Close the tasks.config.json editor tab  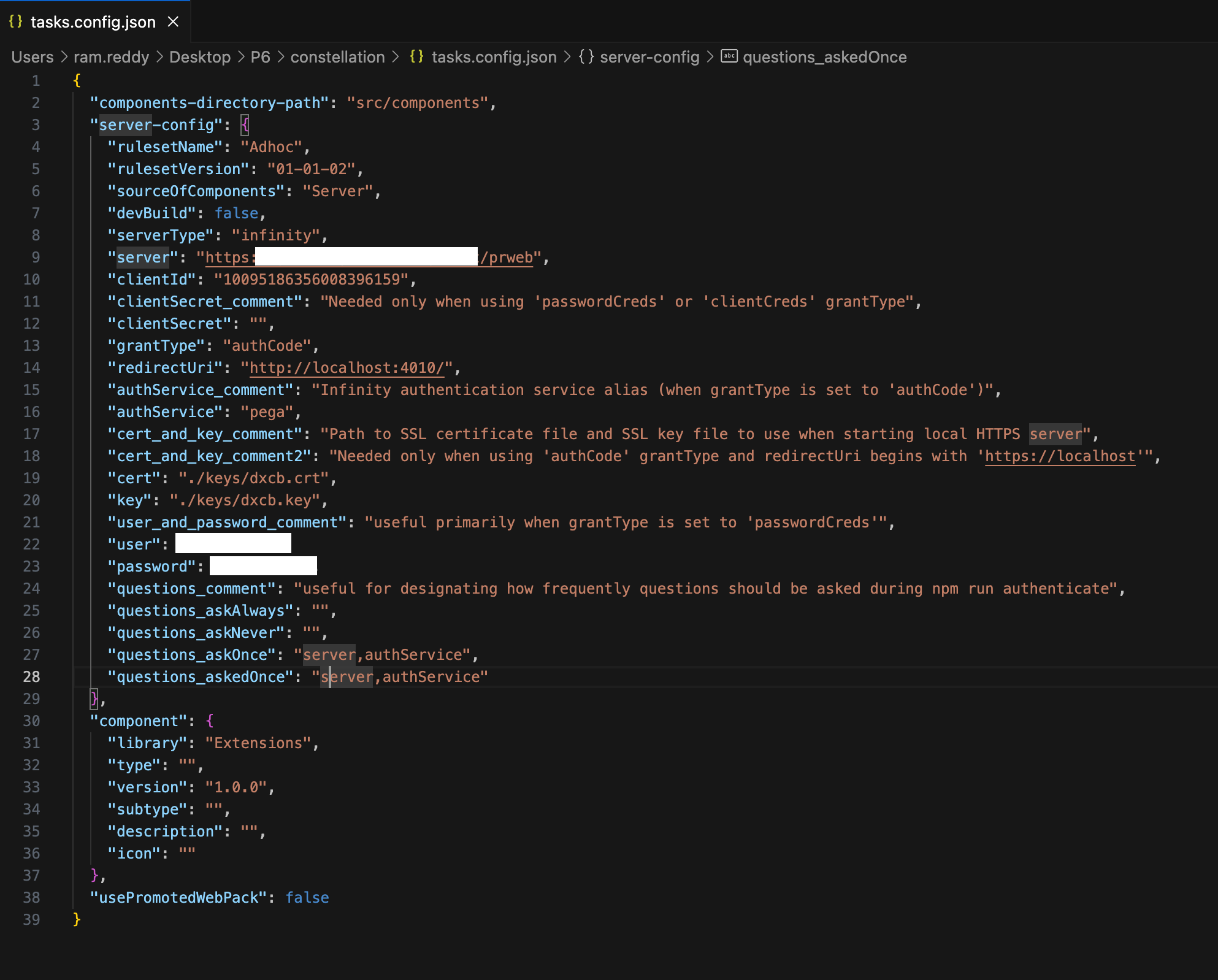click(x=174, y=21)
